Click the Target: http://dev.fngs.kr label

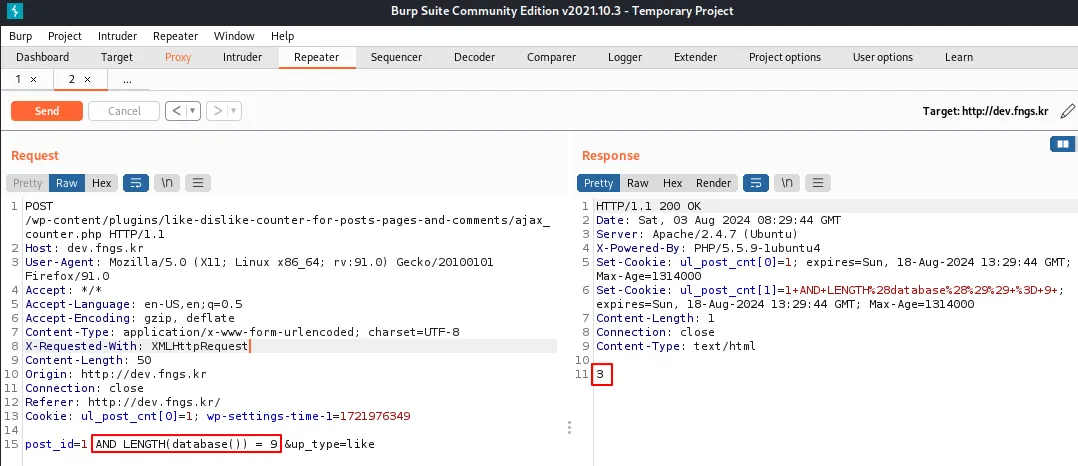pyautogui.click(x=985, y=111)
